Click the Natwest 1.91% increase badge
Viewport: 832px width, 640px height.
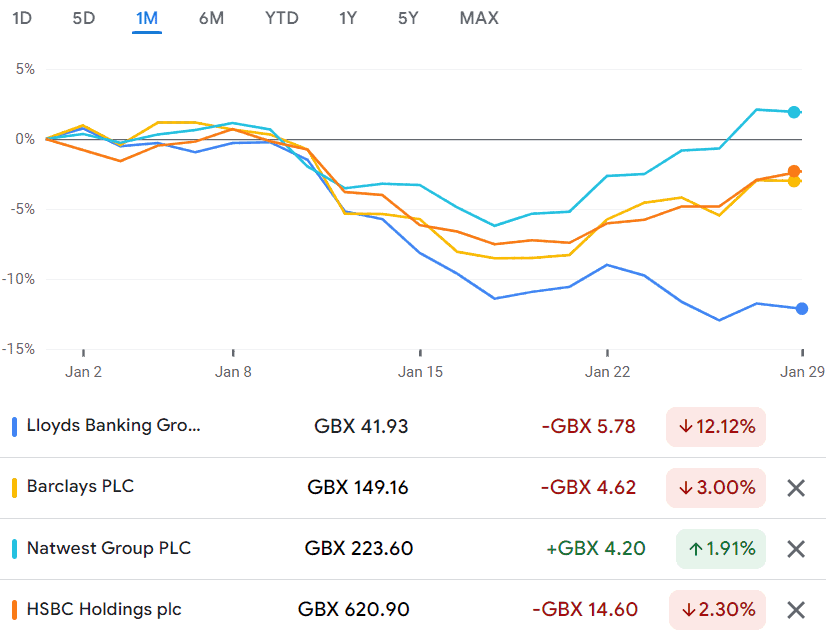pyautogui.click(x=720, y=549)
